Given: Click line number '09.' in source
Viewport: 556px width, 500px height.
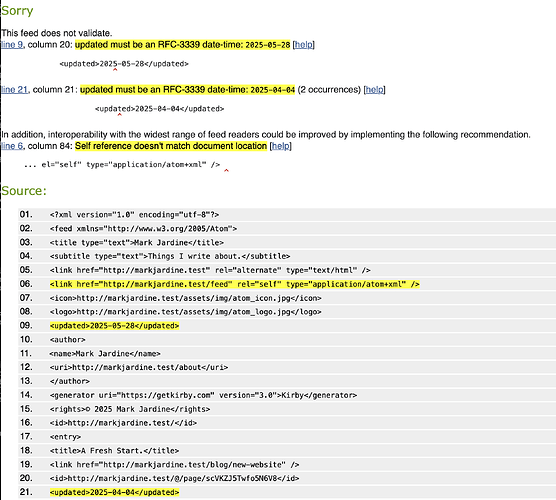Looking at the screenshot, I should tap(26, 326).
